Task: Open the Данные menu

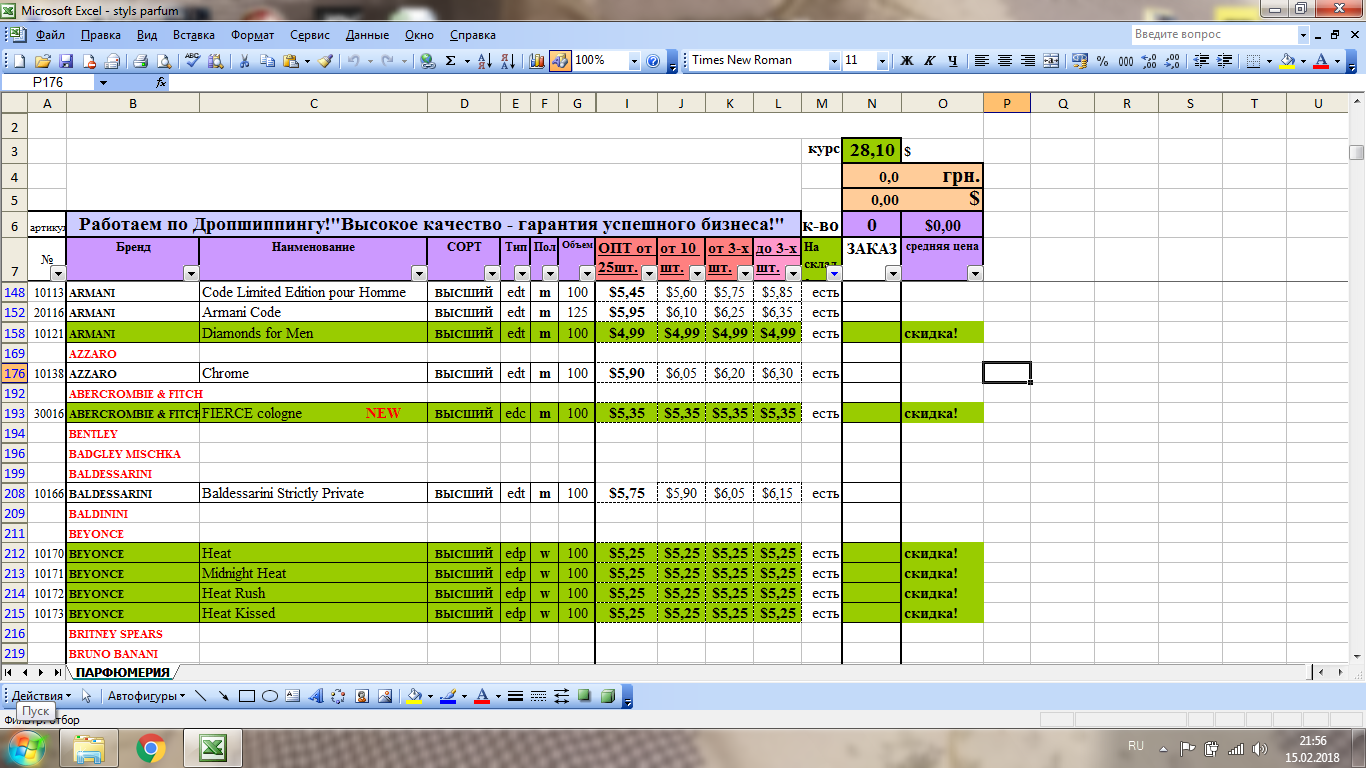Action: (x=367, y=35)
